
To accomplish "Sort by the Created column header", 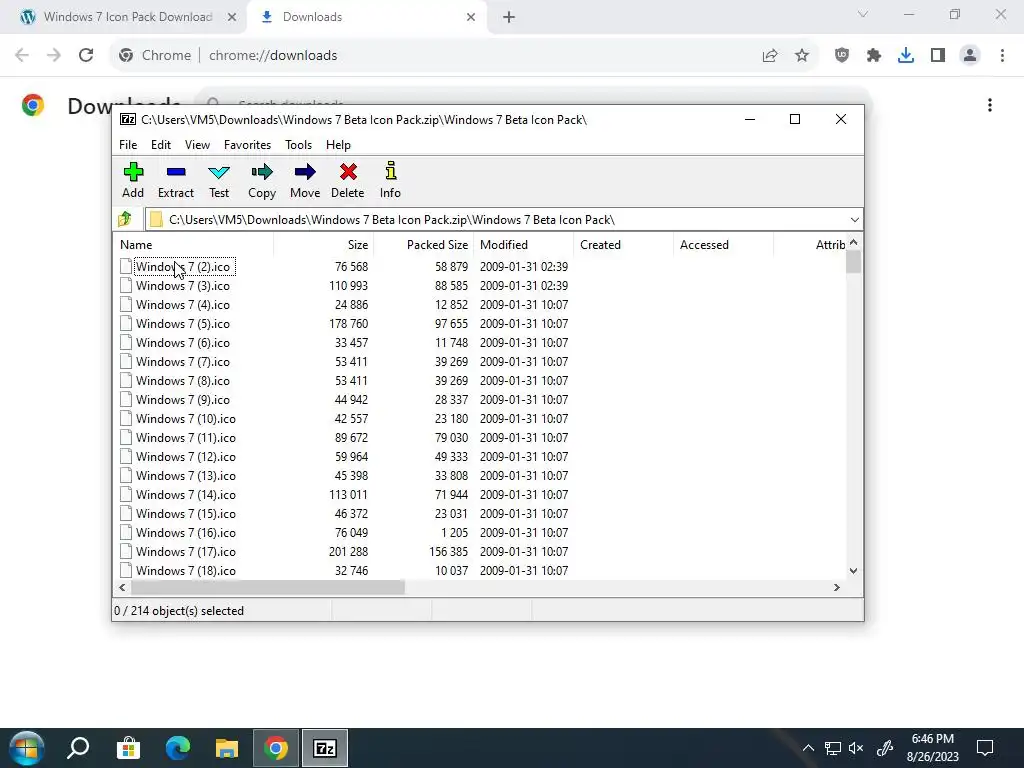I will [x=624, y=245].
